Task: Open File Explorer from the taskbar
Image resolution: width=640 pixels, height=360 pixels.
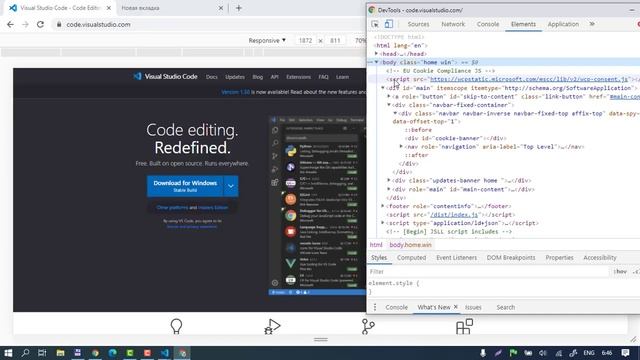Action: pos(60,353)
